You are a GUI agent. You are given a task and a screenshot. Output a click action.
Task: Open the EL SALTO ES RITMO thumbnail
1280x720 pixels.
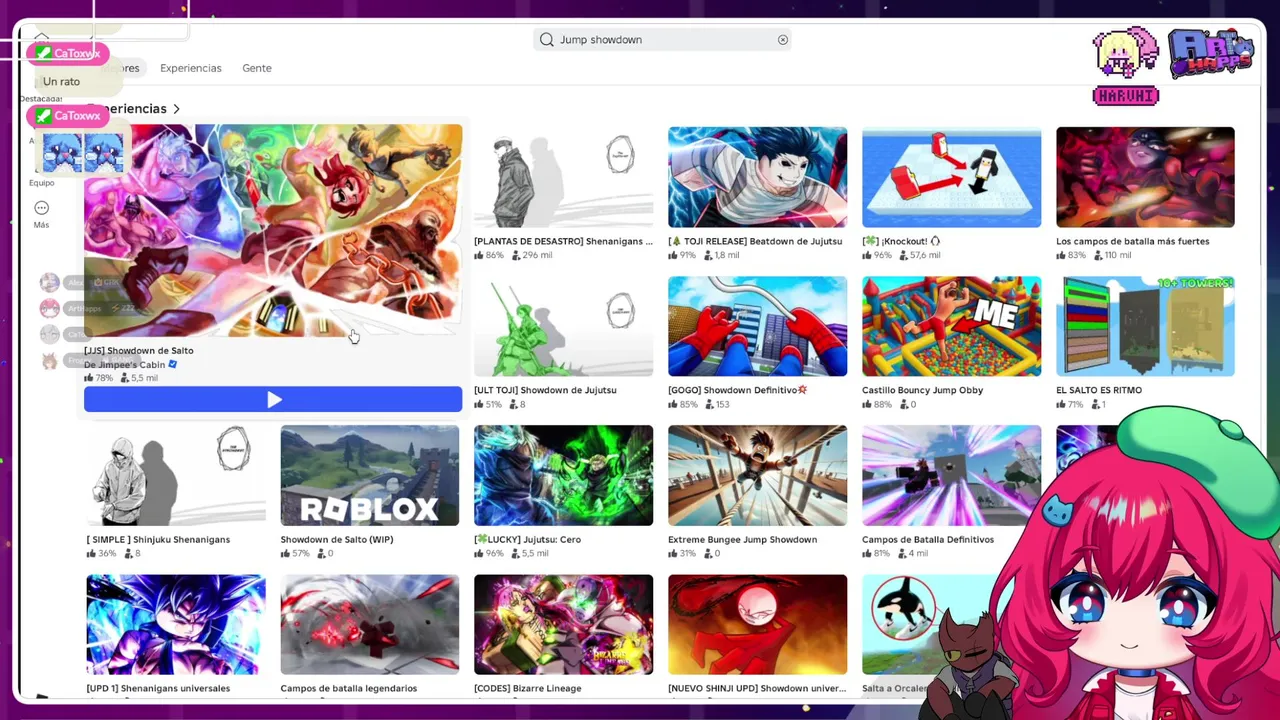pyautogui.click(x=1145, y=326)
